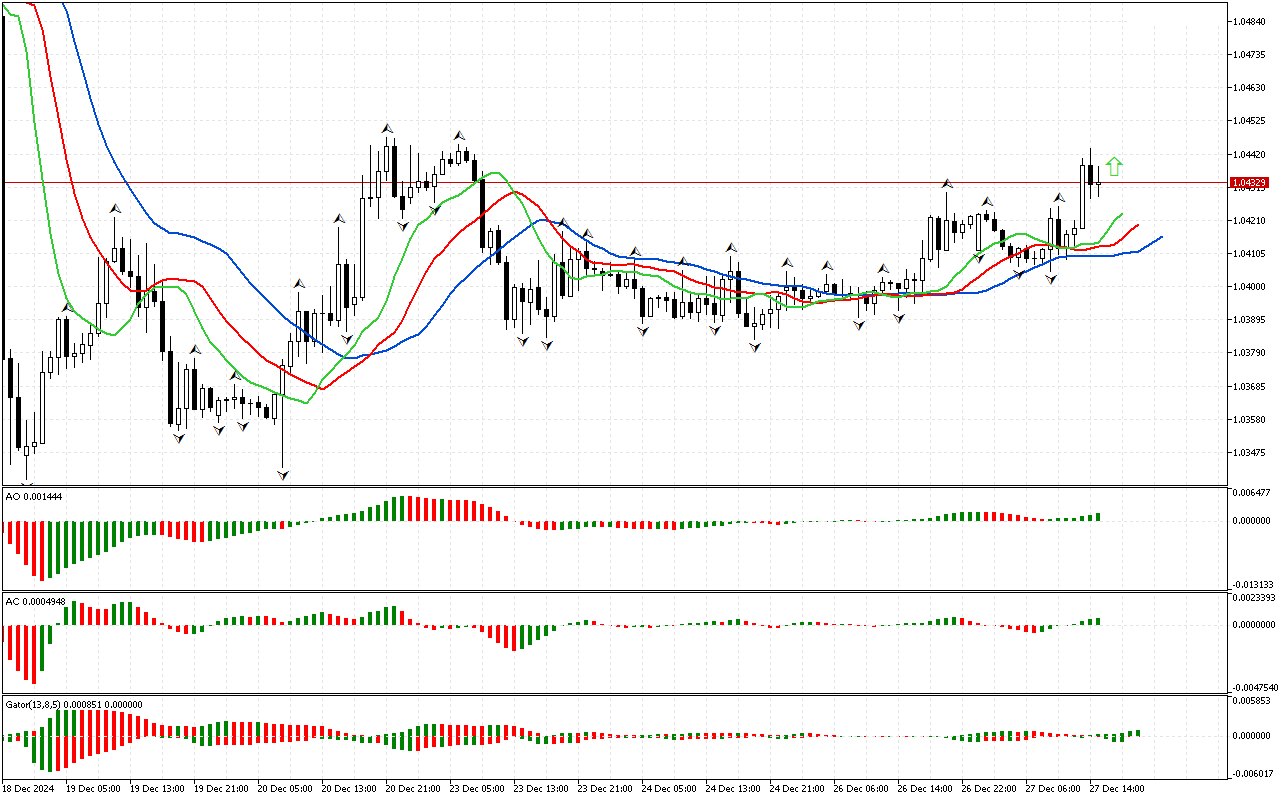
Task: Click the 19 Dec 13:00 time label
Action: pos(157,789)
